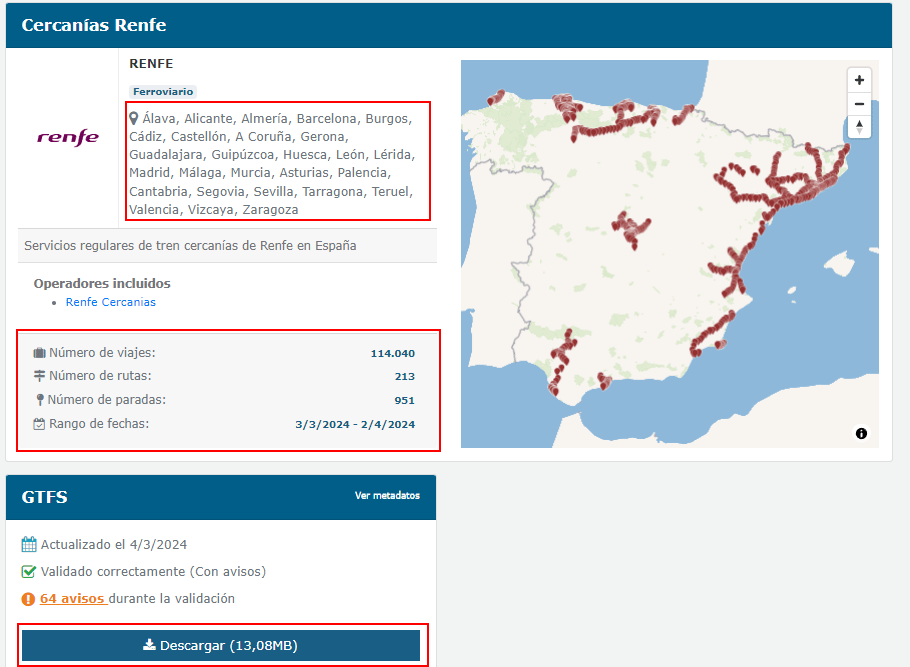Download the GTFS file (13,08MB)
The width and height of the screenshot is (910, 667).
point(221,646)
